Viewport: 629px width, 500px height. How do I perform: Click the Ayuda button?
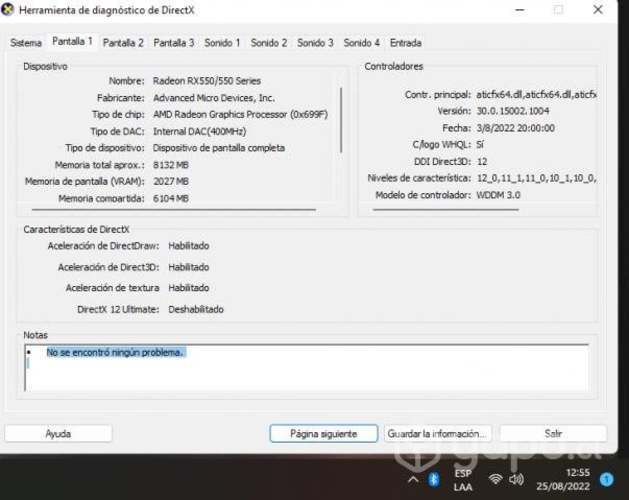click(58, 433)
